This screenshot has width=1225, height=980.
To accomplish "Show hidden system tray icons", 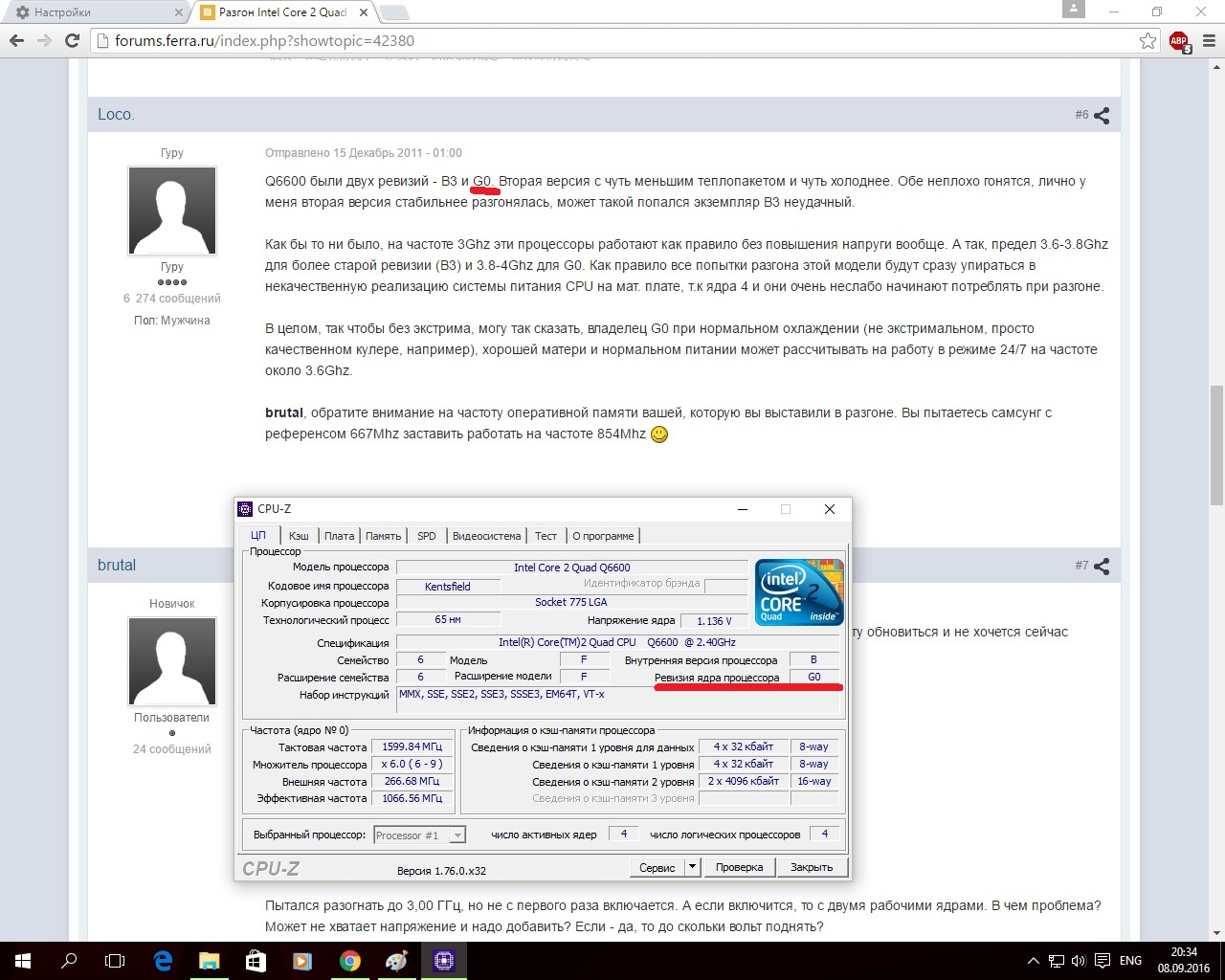I will pyautogui.click(x=1033, y=961).
